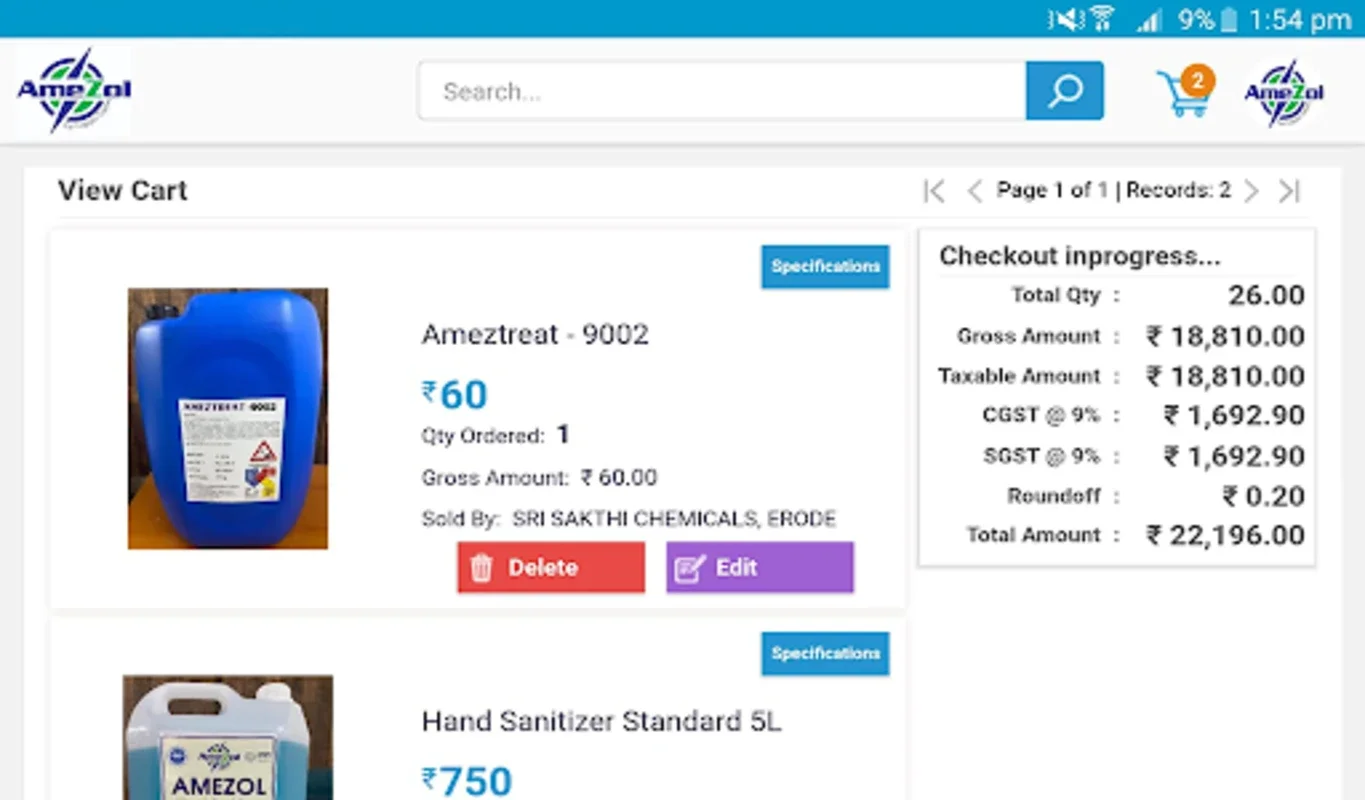The image size is (1365, 800).
Task: Click the ₹750 price of Hand Sanitizer
Action: (x=467, y=781)
